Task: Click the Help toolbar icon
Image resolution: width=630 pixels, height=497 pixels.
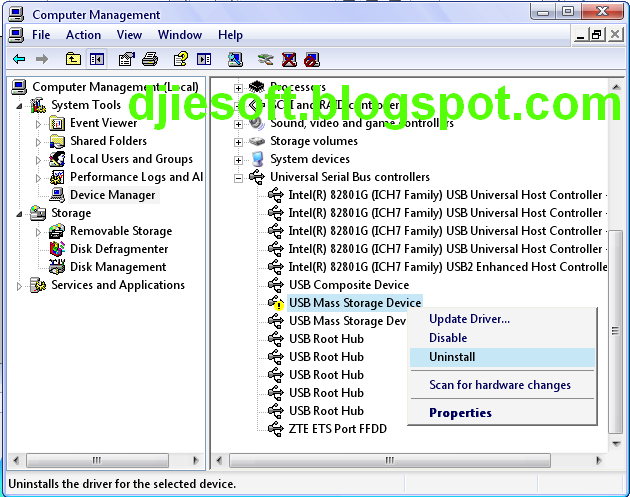Action: coord(181,59)
